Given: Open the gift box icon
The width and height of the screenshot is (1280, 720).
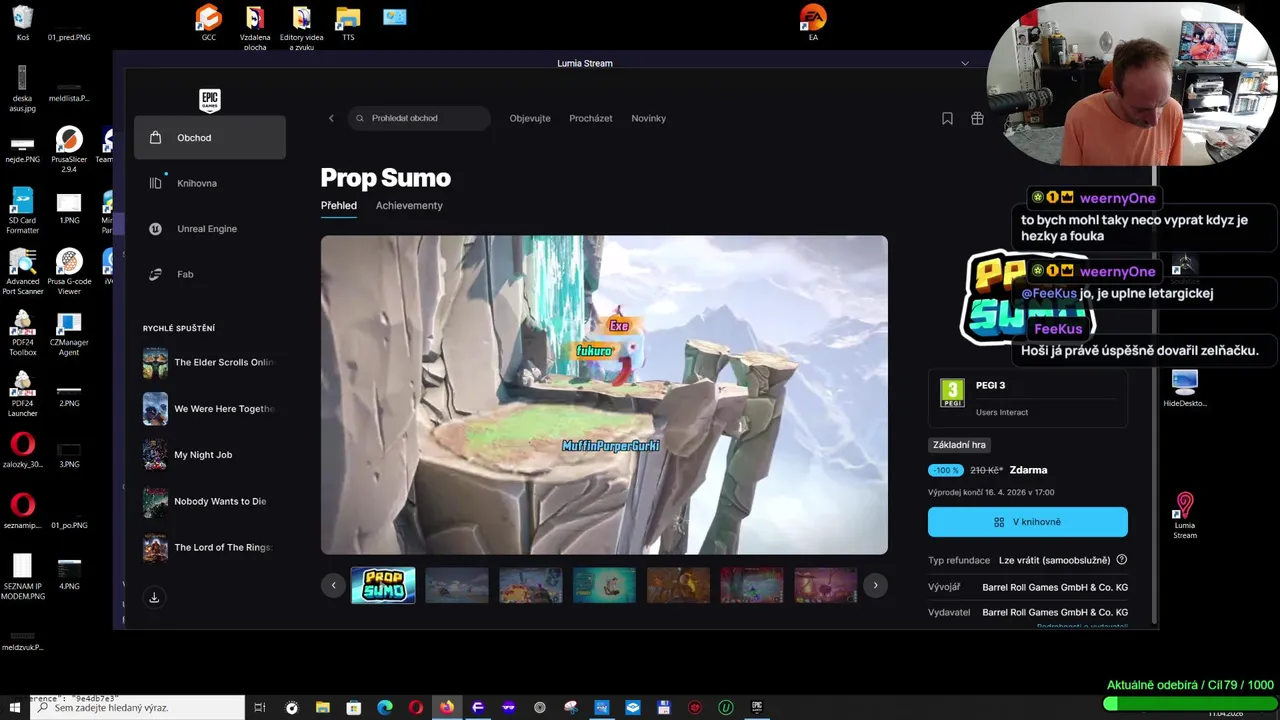Looking at the screenshot, I should 977,118.
